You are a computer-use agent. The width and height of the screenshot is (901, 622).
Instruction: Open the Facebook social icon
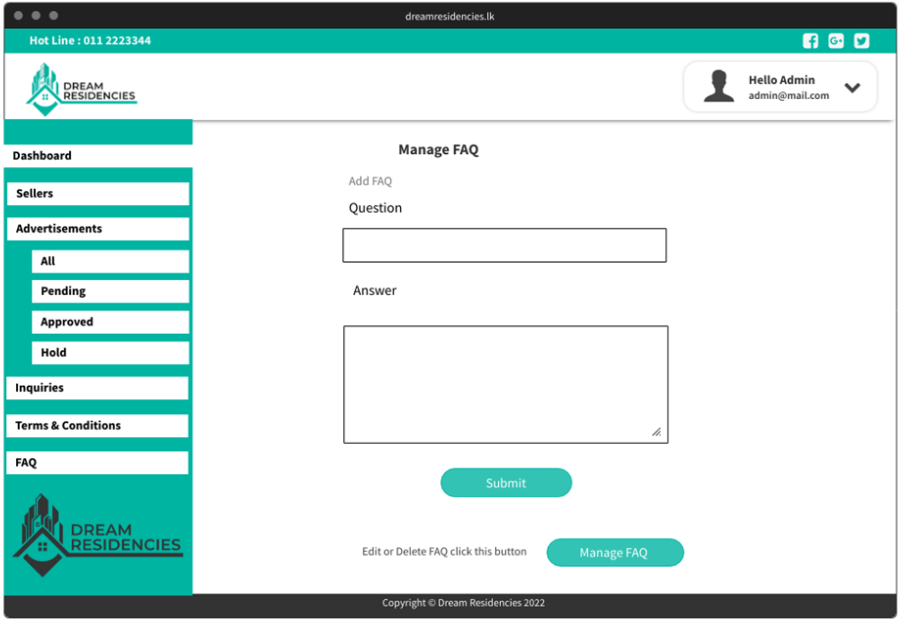coord(810,41)
